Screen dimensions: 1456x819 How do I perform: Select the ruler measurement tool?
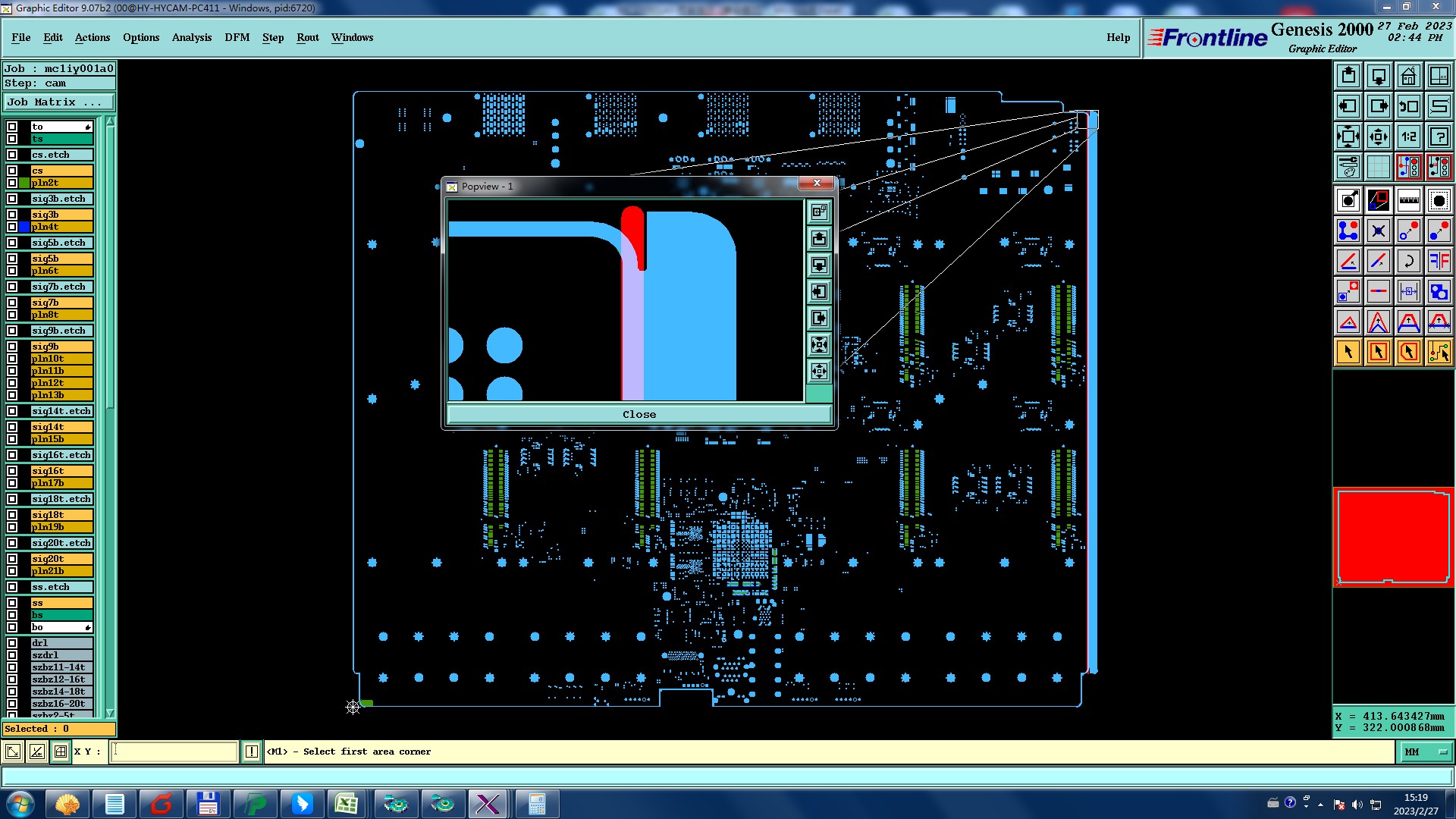point(1409,200)
